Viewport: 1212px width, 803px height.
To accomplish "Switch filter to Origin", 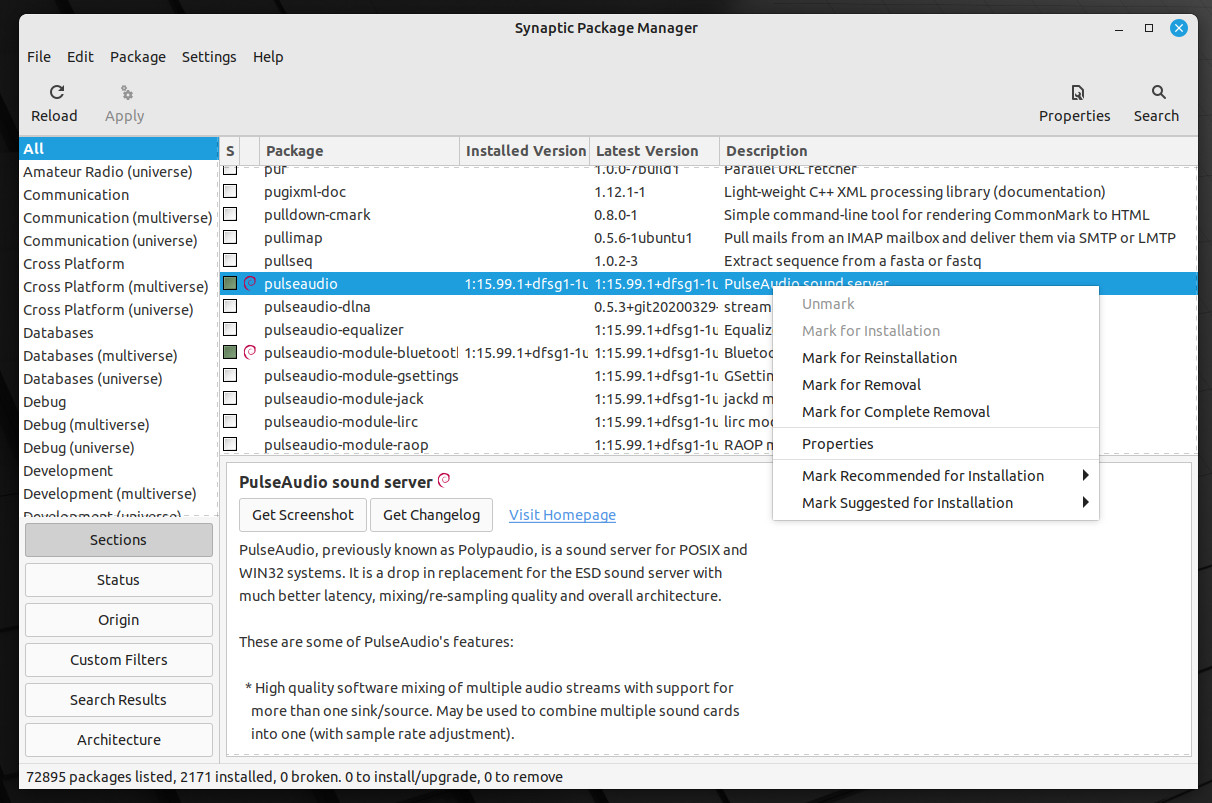I will 118,620.
